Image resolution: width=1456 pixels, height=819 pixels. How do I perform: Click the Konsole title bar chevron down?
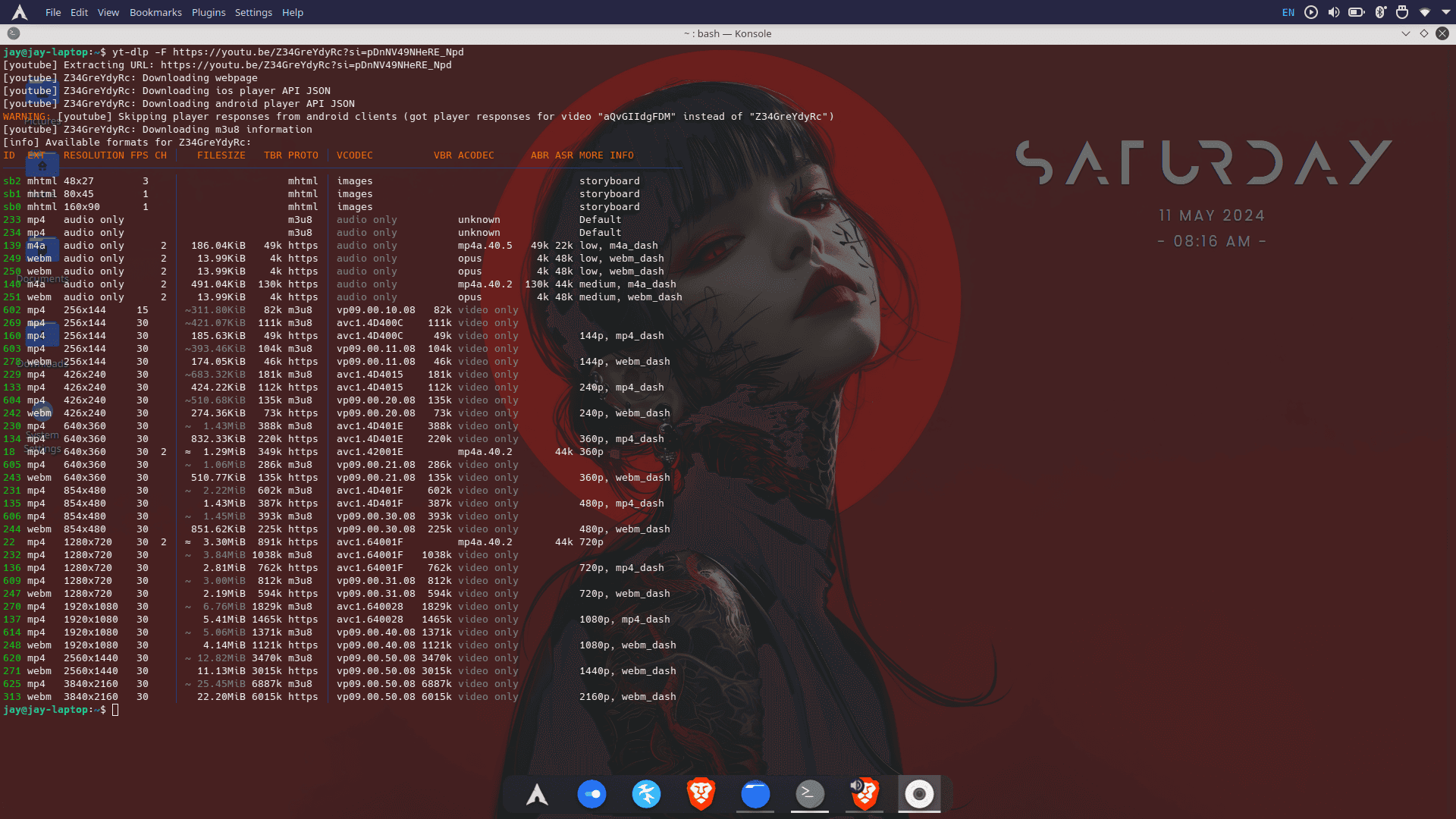[x=1406, y=33]
